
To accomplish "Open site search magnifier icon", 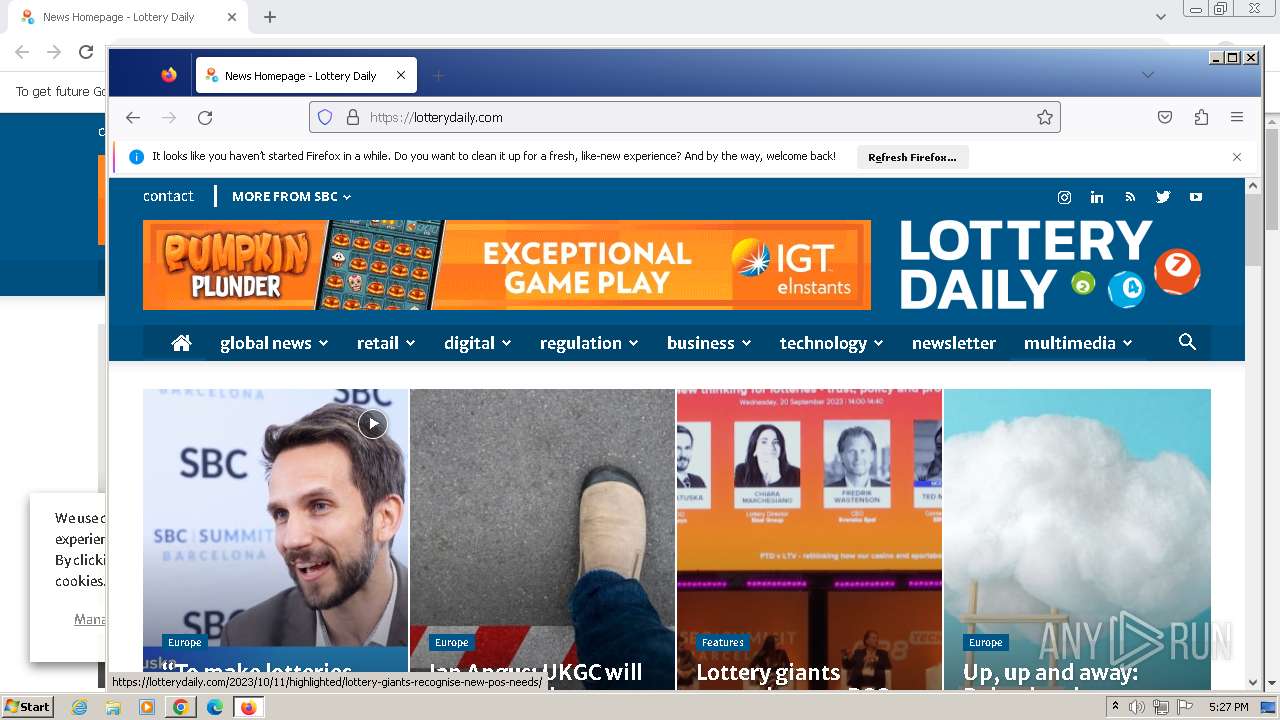I will [1187, 342].
